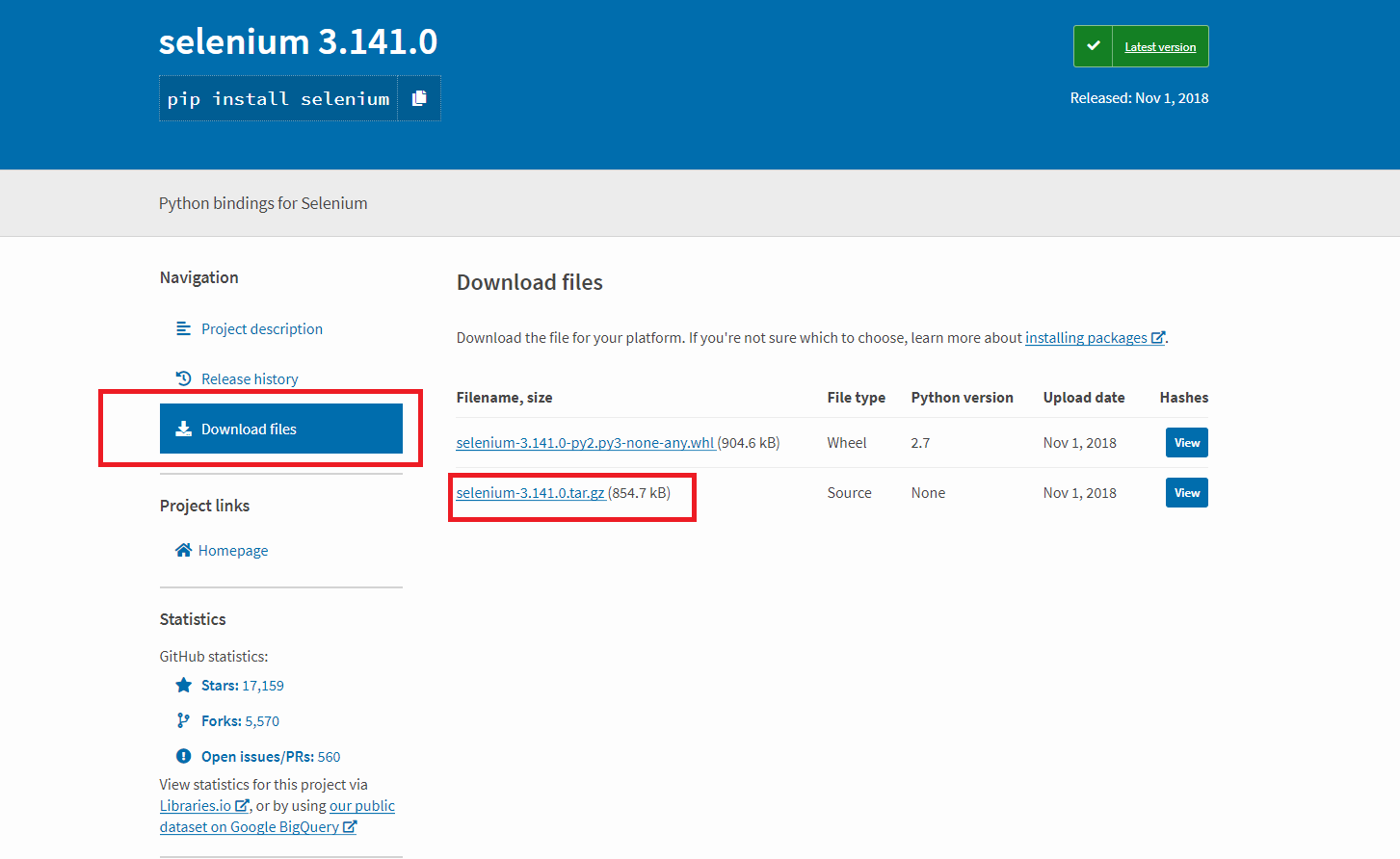The image size is (1400, 859).
Task: Click the Filename, size column header
Action: [504, 397]
